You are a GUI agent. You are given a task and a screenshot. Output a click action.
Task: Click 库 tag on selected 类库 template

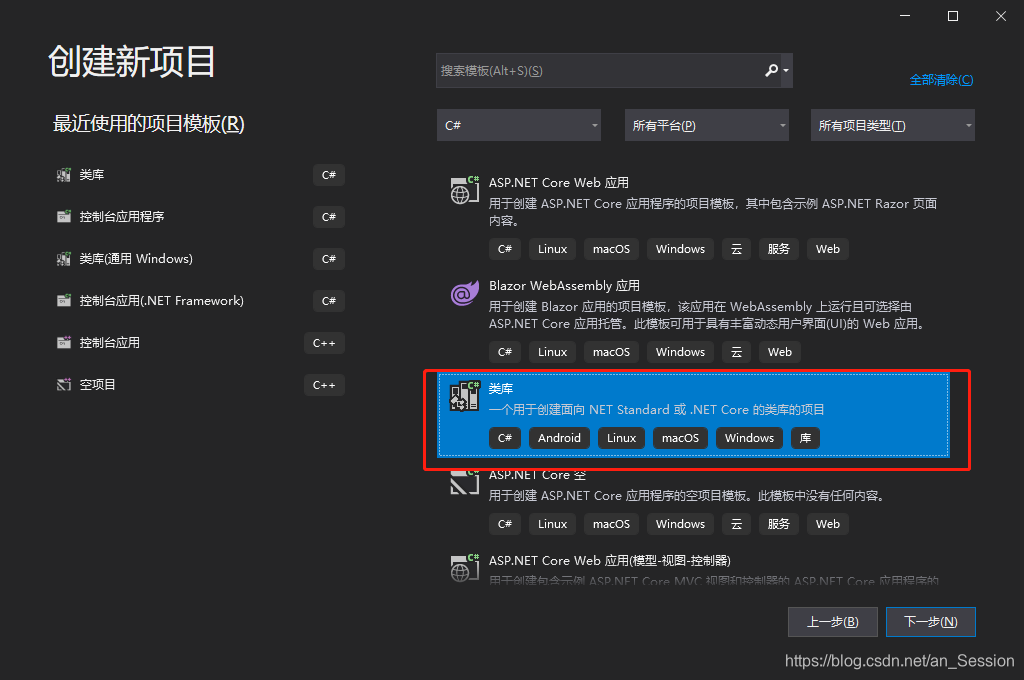point(805,438)
